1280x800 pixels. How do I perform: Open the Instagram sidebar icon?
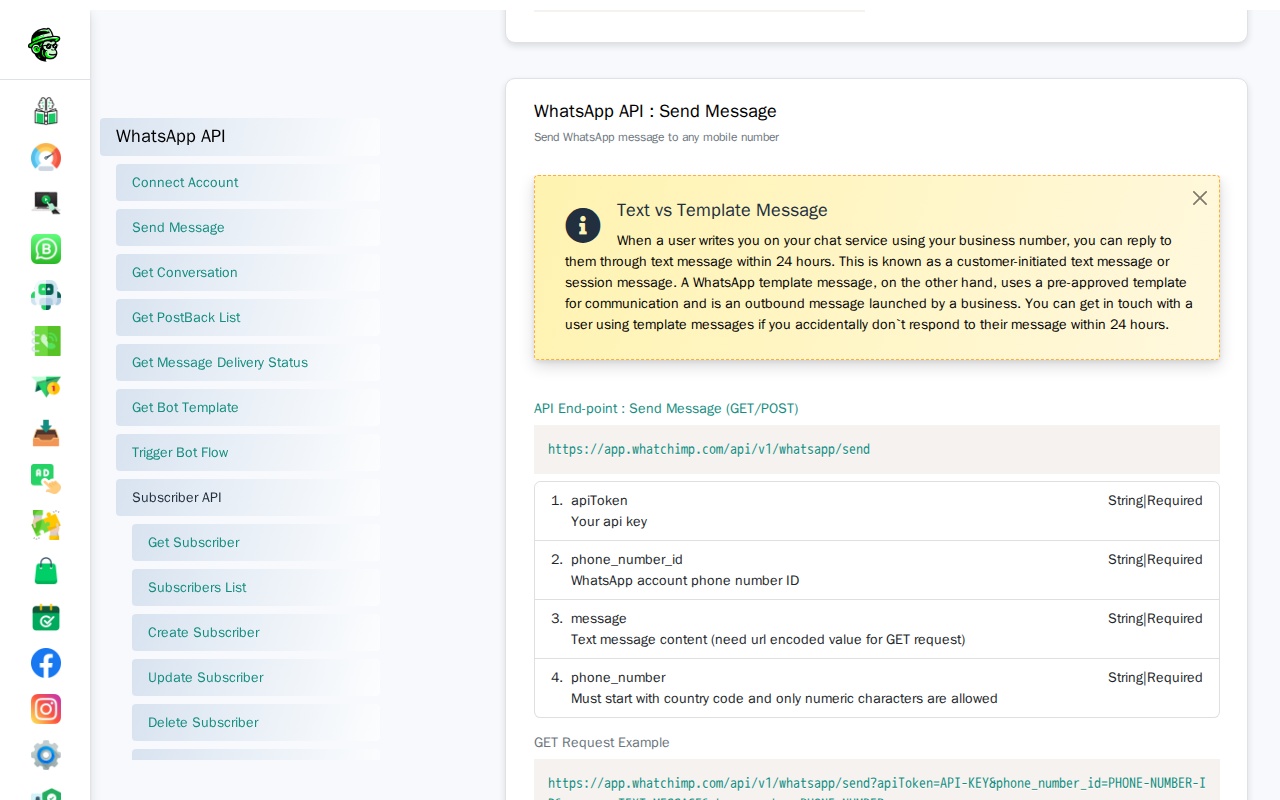click(46, 709)
